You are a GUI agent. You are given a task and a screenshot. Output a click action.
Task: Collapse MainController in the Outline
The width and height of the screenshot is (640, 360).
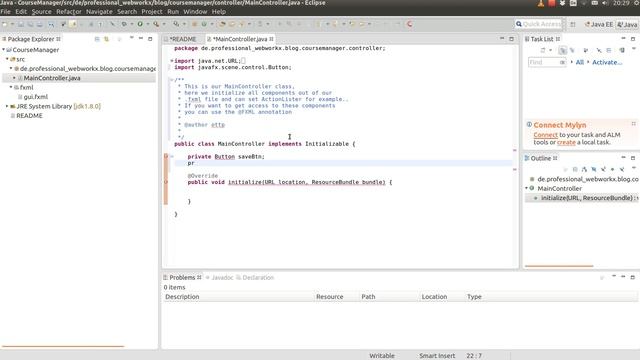pyautogui.click(x=527, y=188)
